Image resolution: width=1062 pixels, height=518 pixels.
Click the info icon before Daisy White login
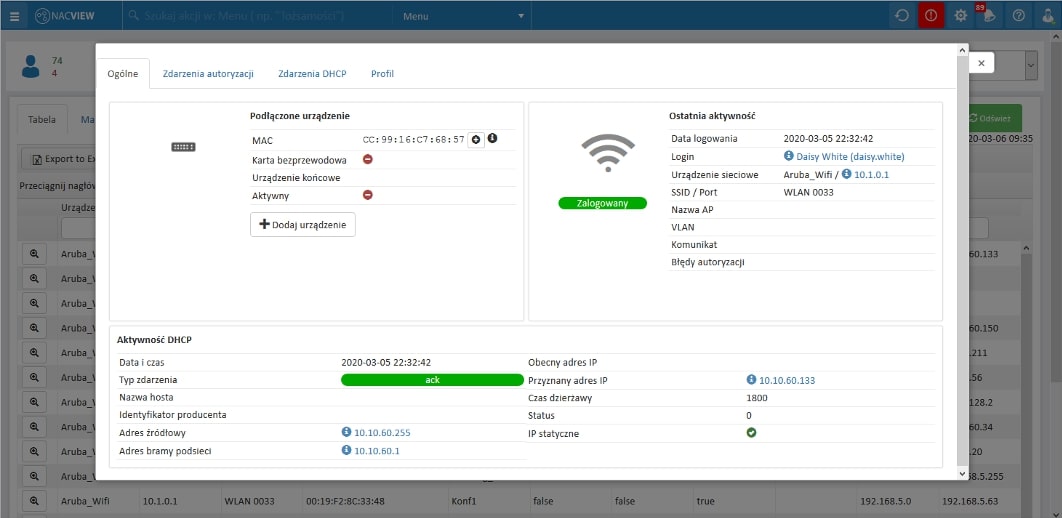coord(788,157)
